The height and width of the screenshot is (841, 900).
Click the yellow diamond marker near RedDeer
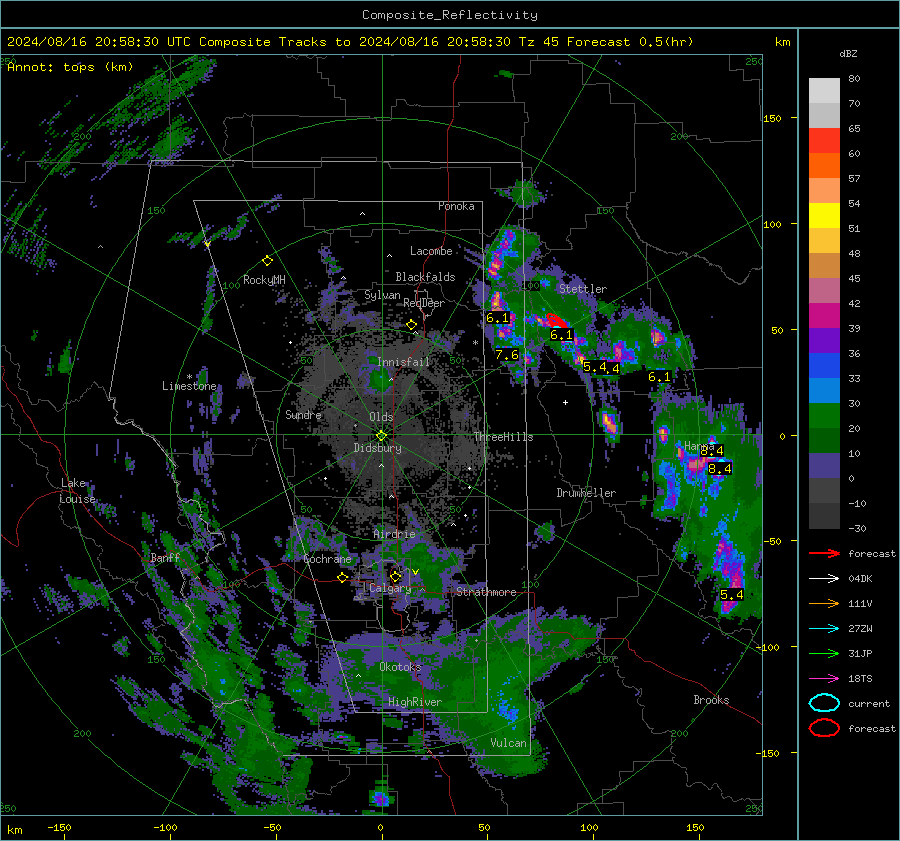(x=412, y=325)
